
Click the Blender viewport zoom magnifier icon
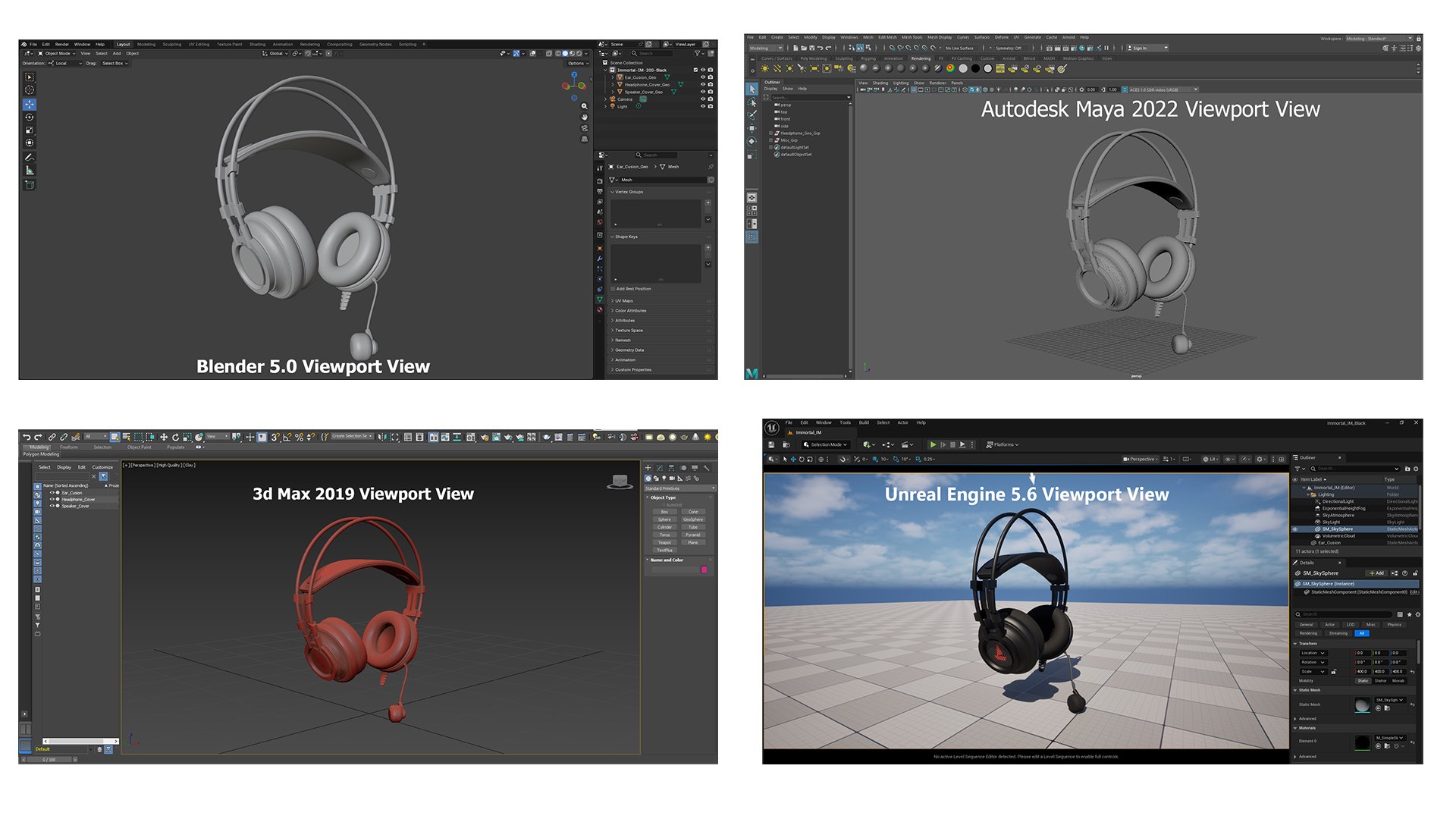pos(584,106)
